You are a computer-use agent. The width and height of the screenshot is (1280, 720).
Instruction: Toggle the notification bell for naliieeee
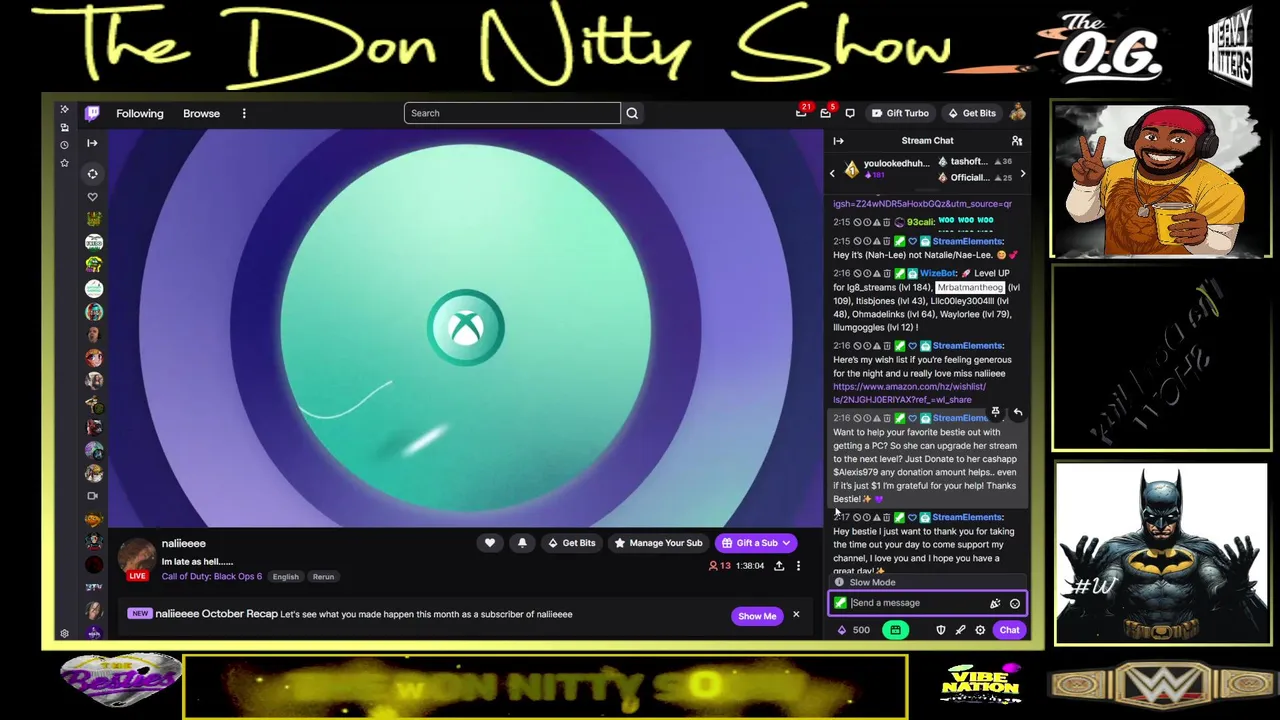coord(522,543)
